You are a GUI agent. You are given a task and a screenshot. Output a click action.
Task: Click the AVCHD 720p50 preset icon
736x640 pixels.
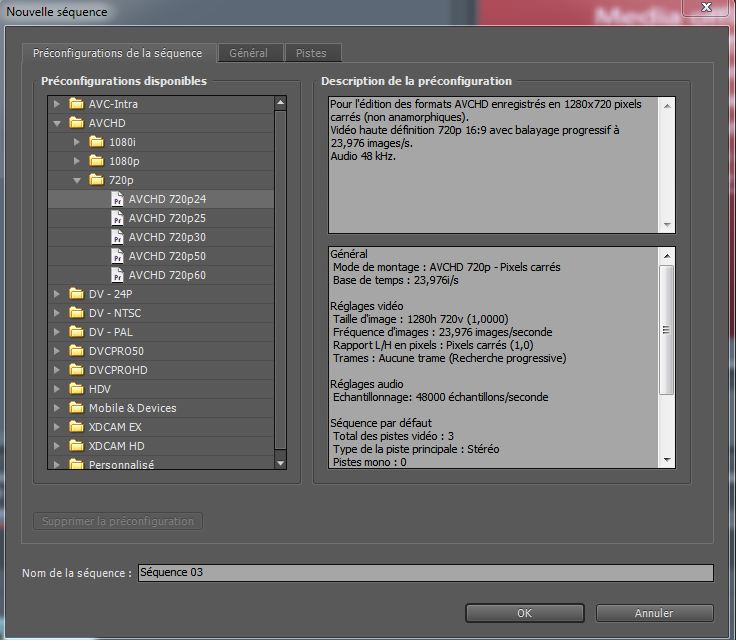click(x=117, y=256)
